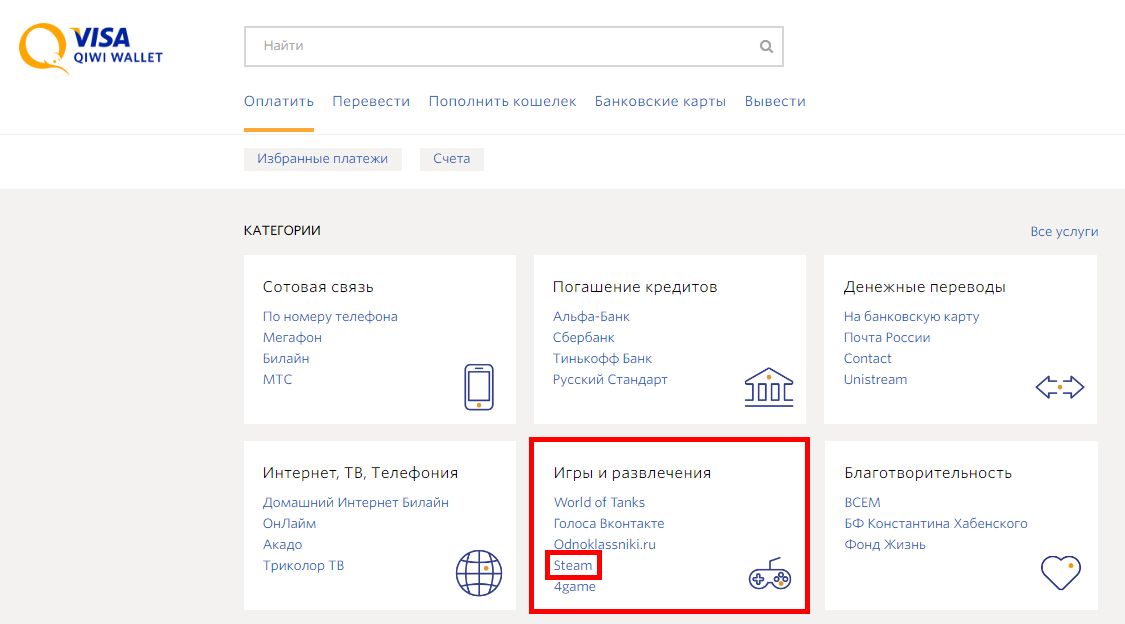Choose По номеру телефона

pos(330,316)
